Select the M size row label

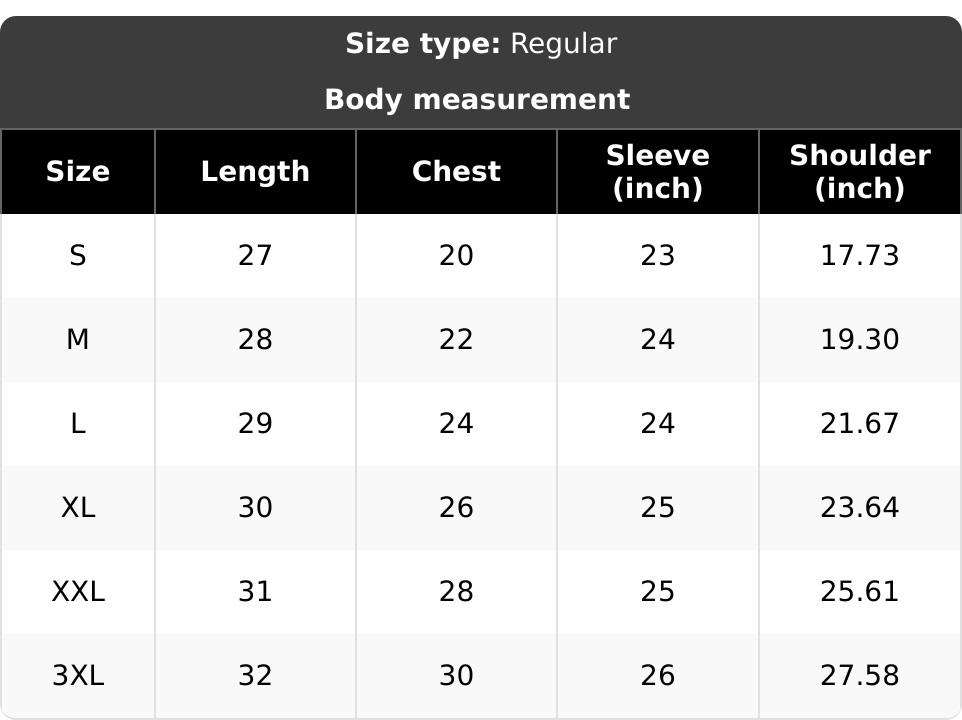pyautogui.click(x=78, y=340)
